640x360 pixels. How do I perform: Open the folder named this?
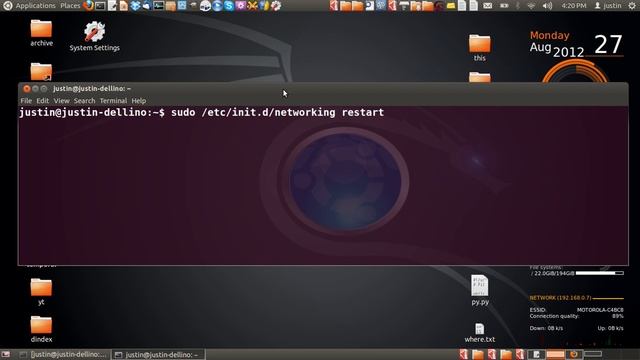pyautogui.click(x=480, y=48)
